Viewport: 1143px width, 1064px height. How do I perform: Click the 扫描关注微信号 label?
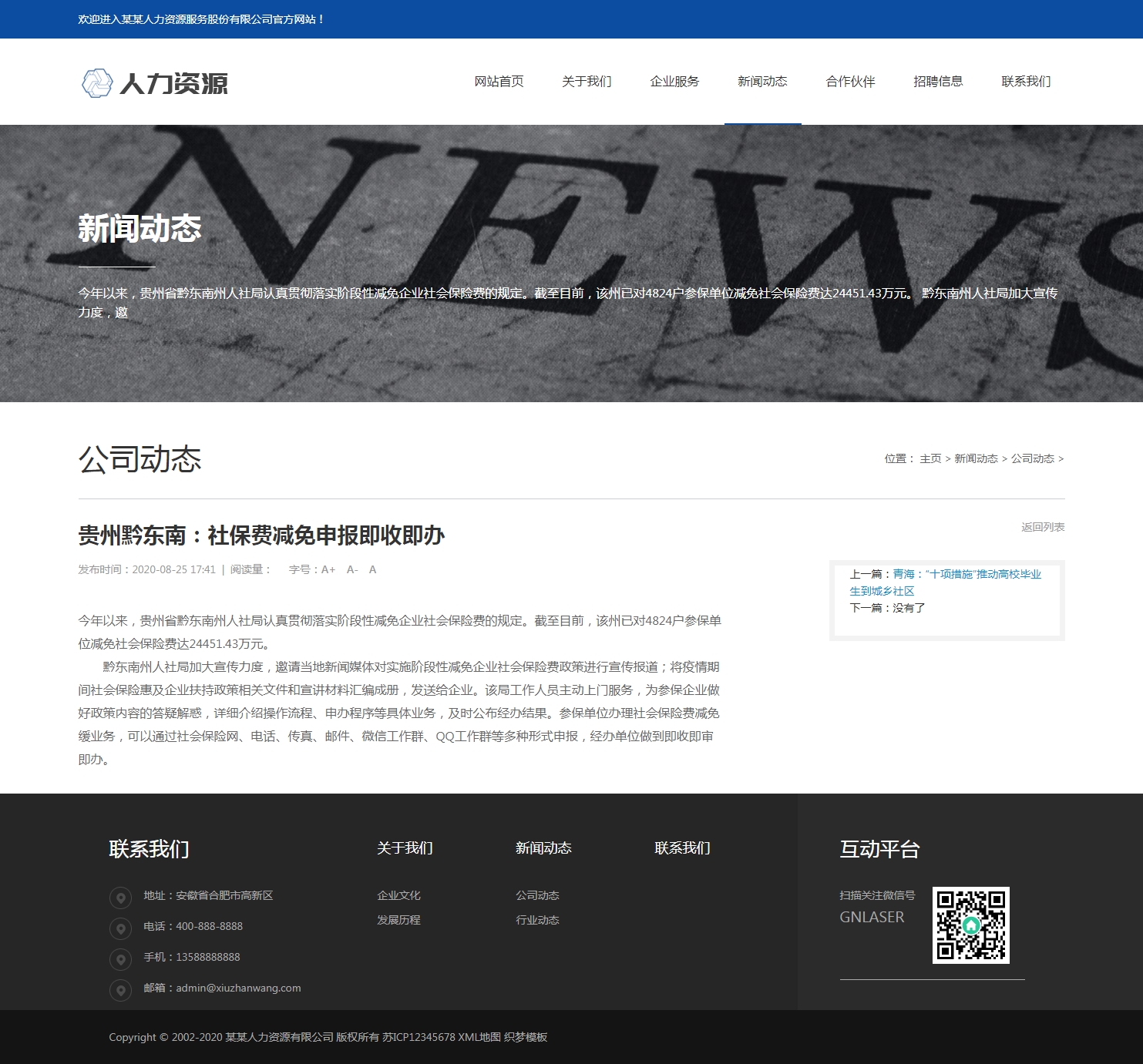point(877,895)
